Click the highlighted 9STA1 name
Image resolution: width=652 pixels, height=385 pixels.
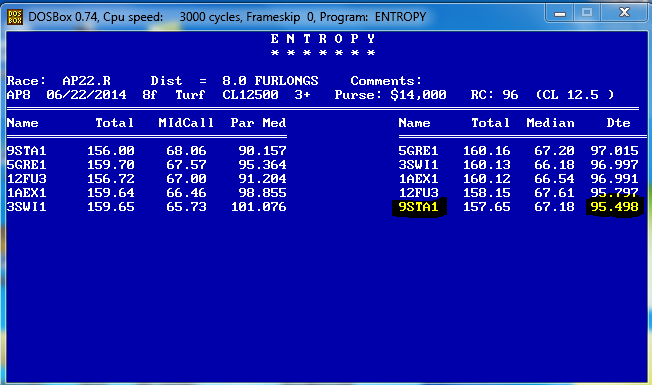tap(418, 207)
